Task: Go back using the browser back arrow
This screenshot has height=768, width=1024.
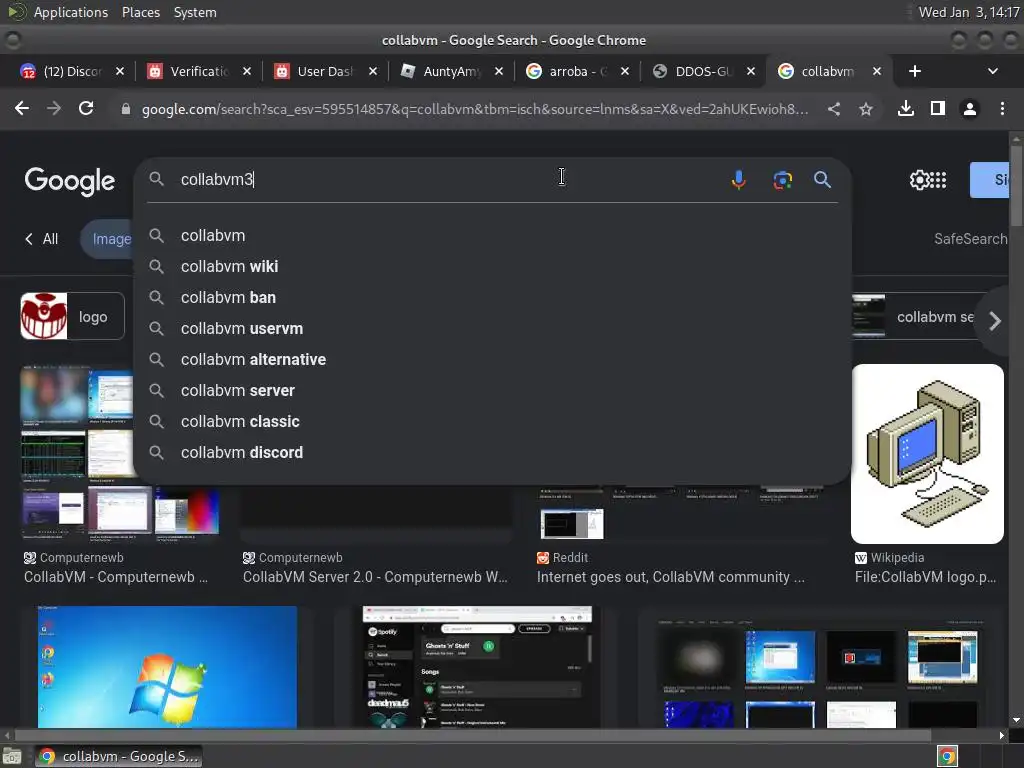Action: pyautogui.click(x=22, y=108)
